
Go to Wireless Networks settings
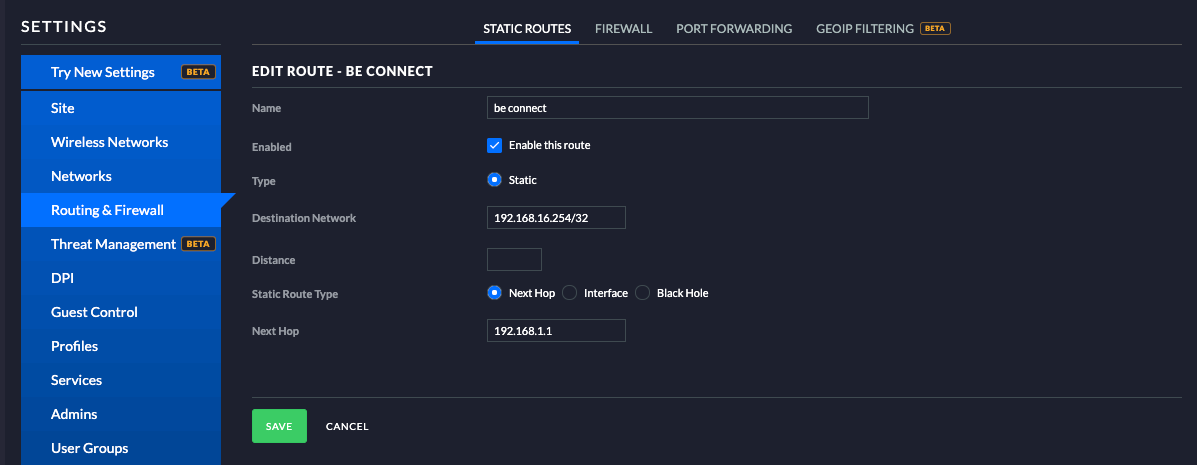tap(109, 142)
